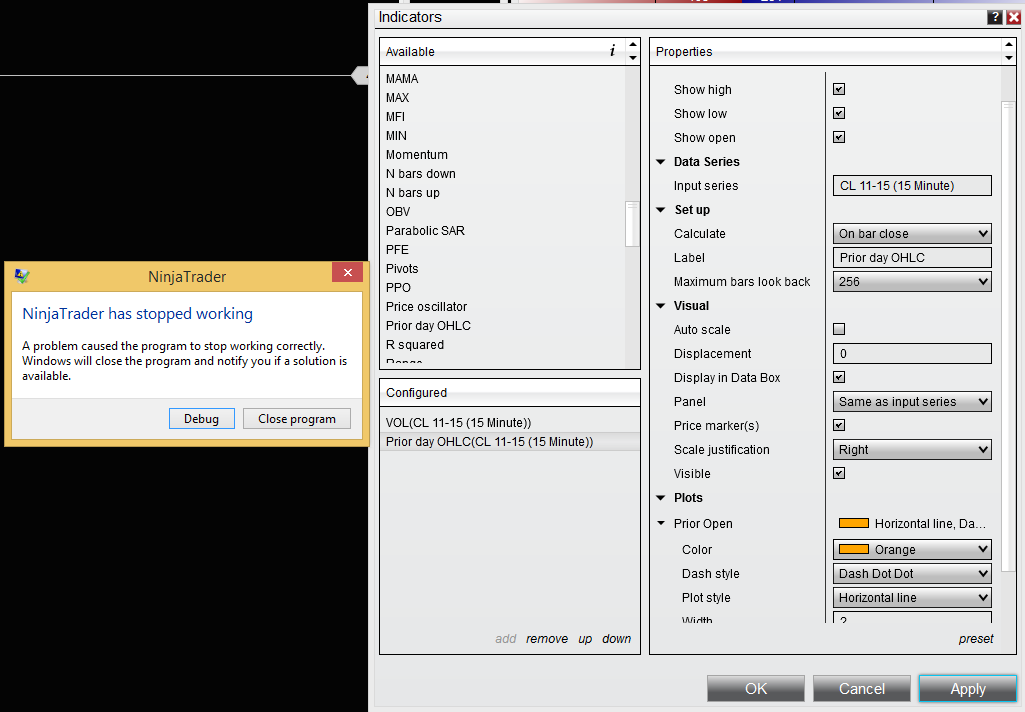Select N bars up indicator
The height and width of the screenshot is (712, 1025).
click(x=413, y=192)
